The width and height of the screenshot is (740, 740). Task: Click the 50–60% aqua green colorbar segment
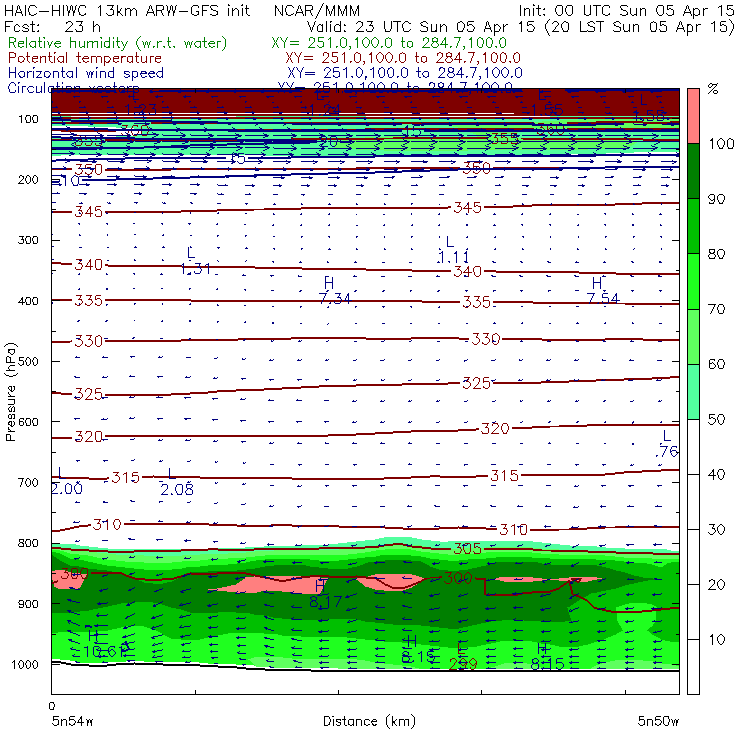coord(693,392)
